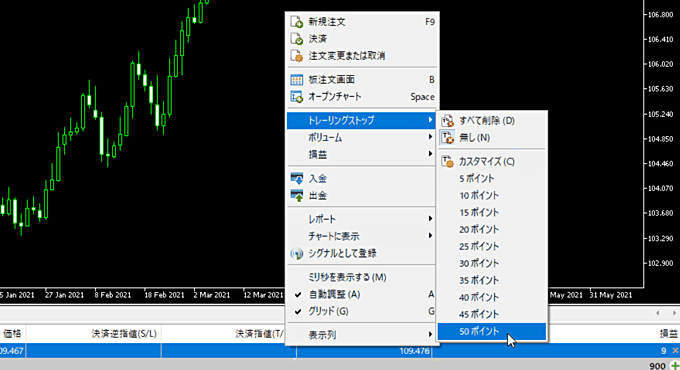Click the 新規注文 new order icon
Viewport: 680px width, 370px height.
[x=297, y=22]
